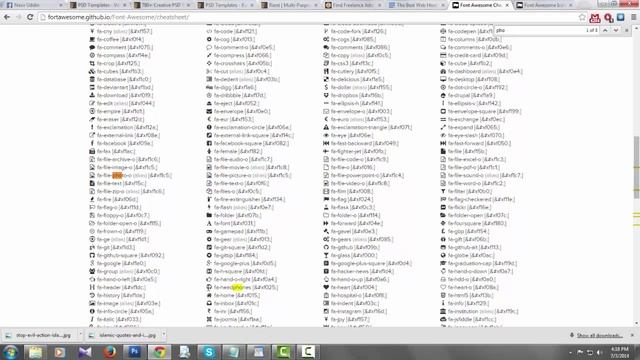Bookmark this page with the star icon
Screen dimensions: 640x360
coord(582,17)
